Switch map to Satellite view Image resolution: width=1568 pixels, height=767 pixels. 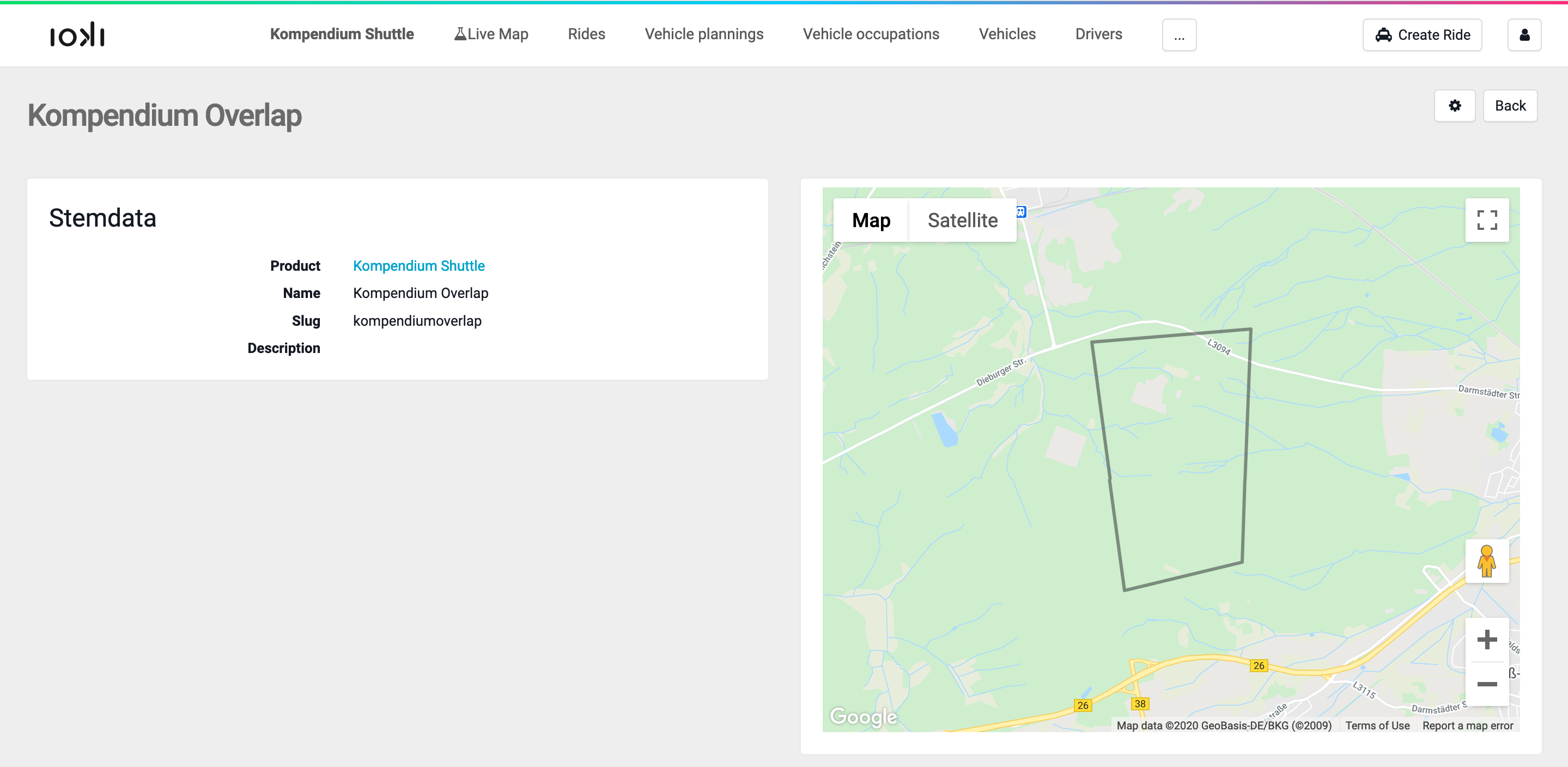tap(962, 220)
